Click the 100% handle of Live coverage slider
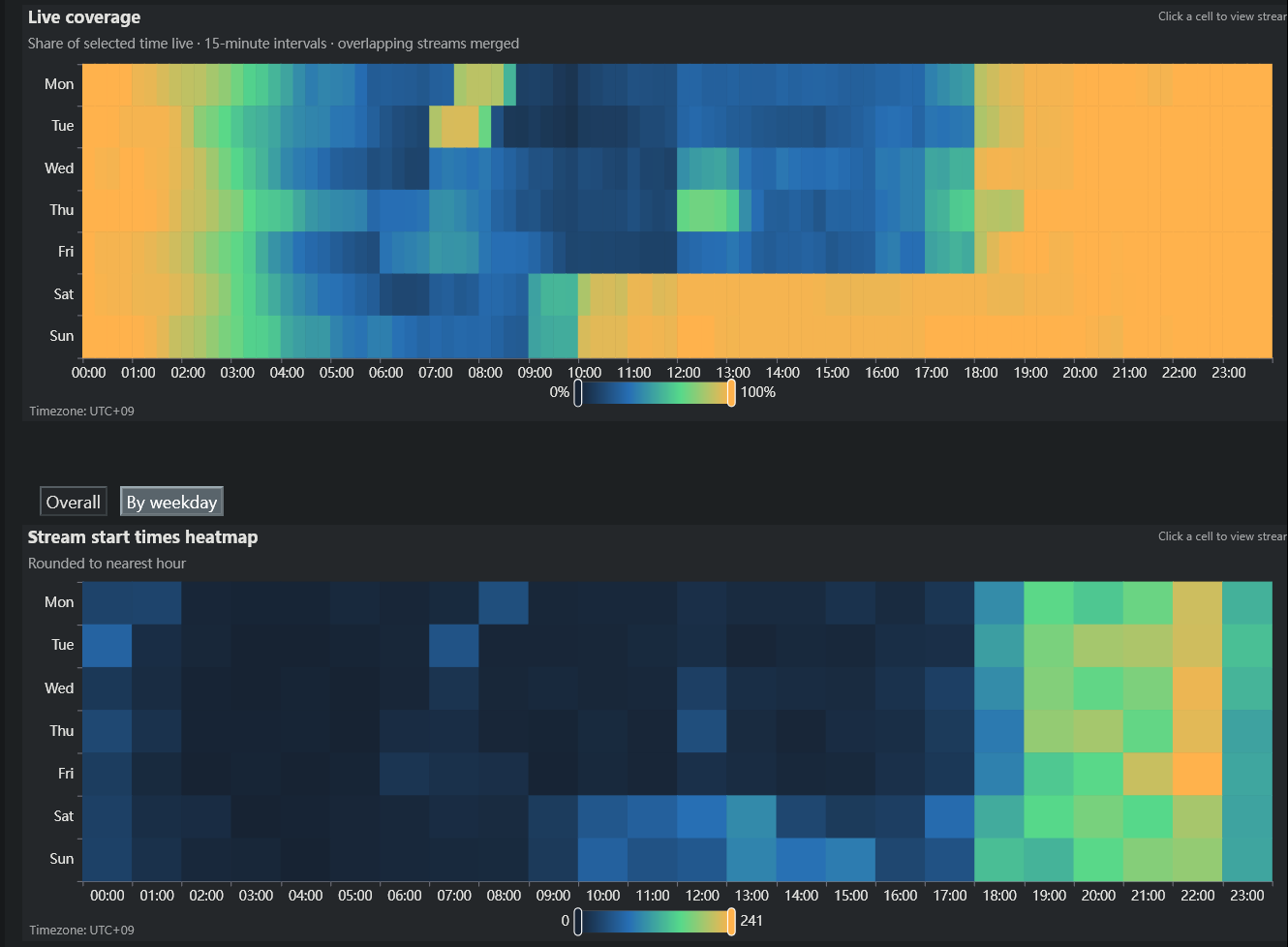Image resolution: width=1288 pixels, height=947 pixels. click(731, 393)
